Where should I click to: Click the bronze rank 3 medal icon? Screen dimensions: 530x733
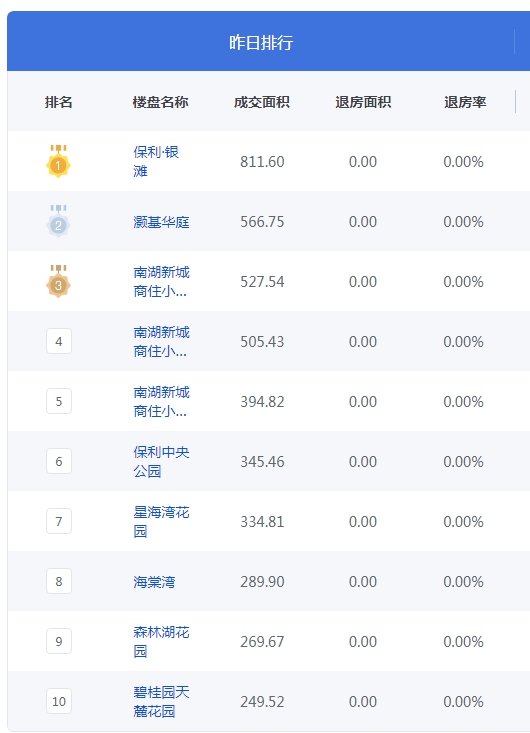(58, 281)
